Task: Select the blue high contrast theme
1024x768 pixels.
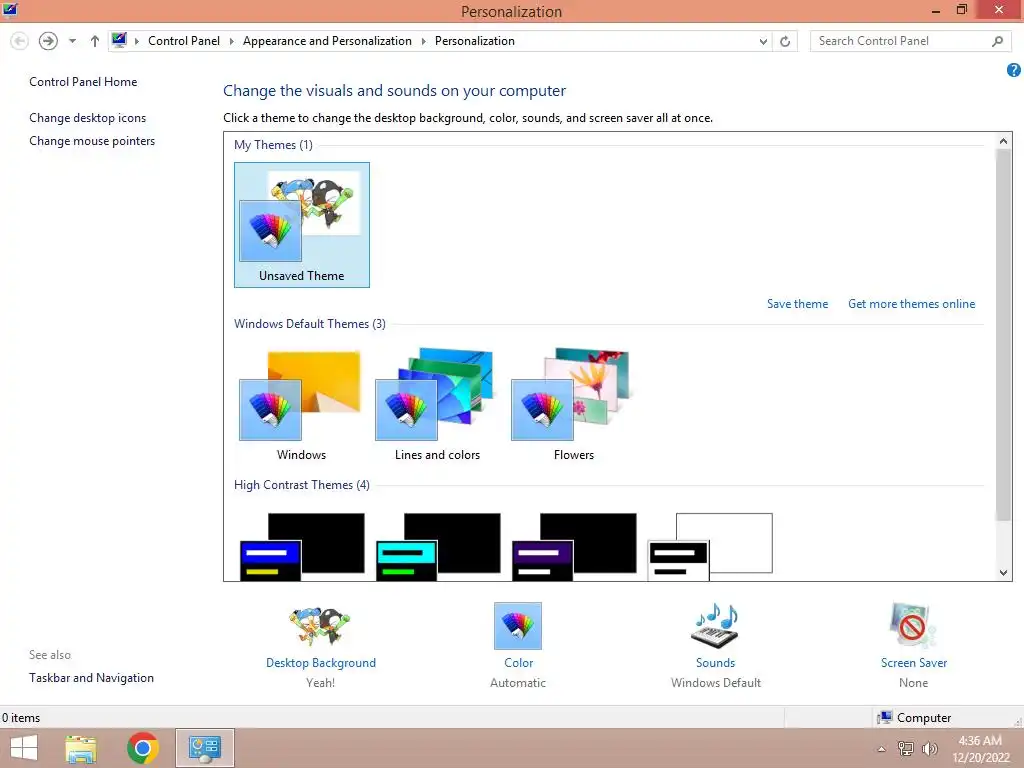Action: pos(302,546)
